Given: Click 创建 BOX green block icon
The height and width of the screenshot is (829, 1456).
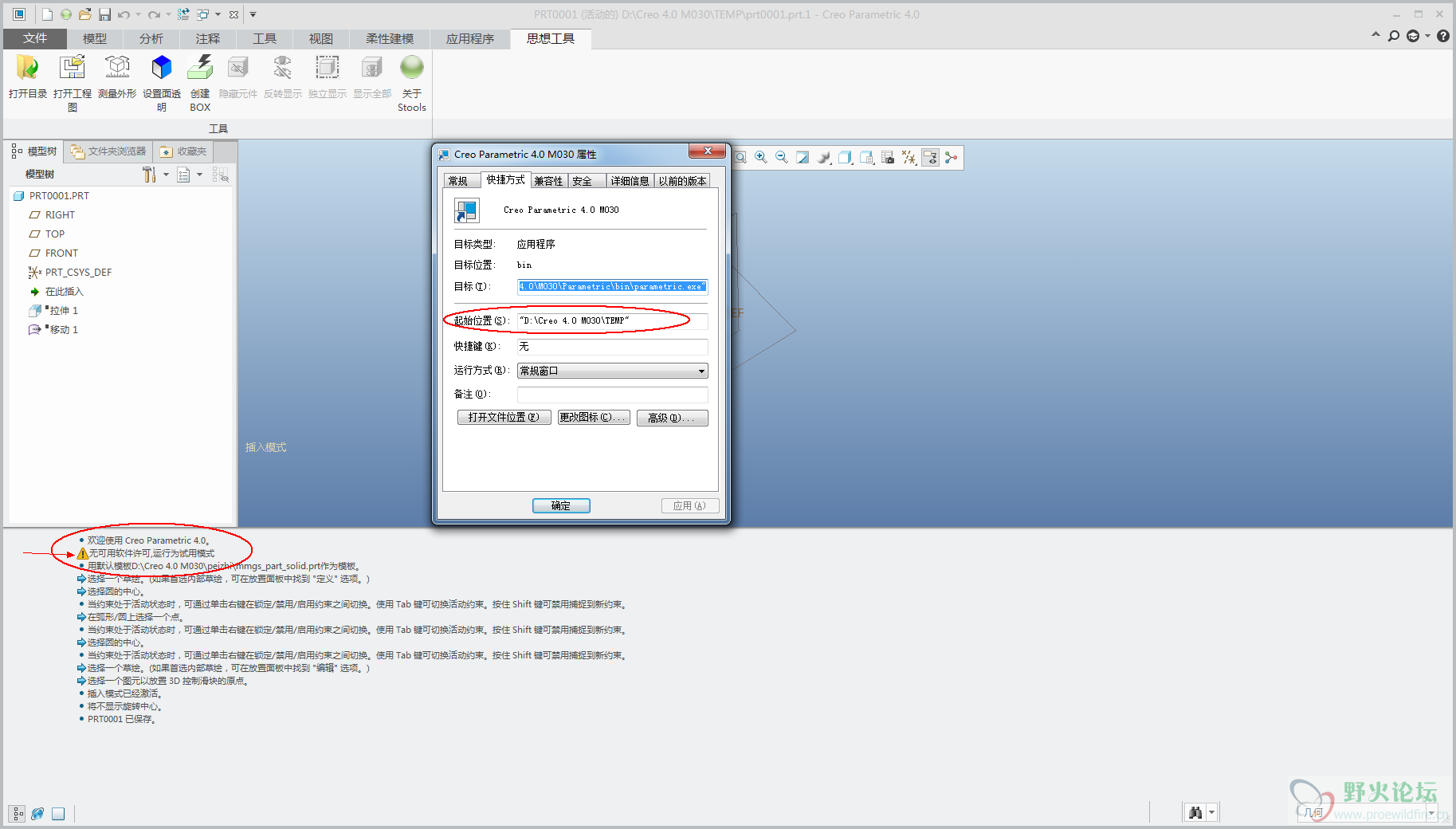Looking at the screenshot, I should click(x=200, y=68).
